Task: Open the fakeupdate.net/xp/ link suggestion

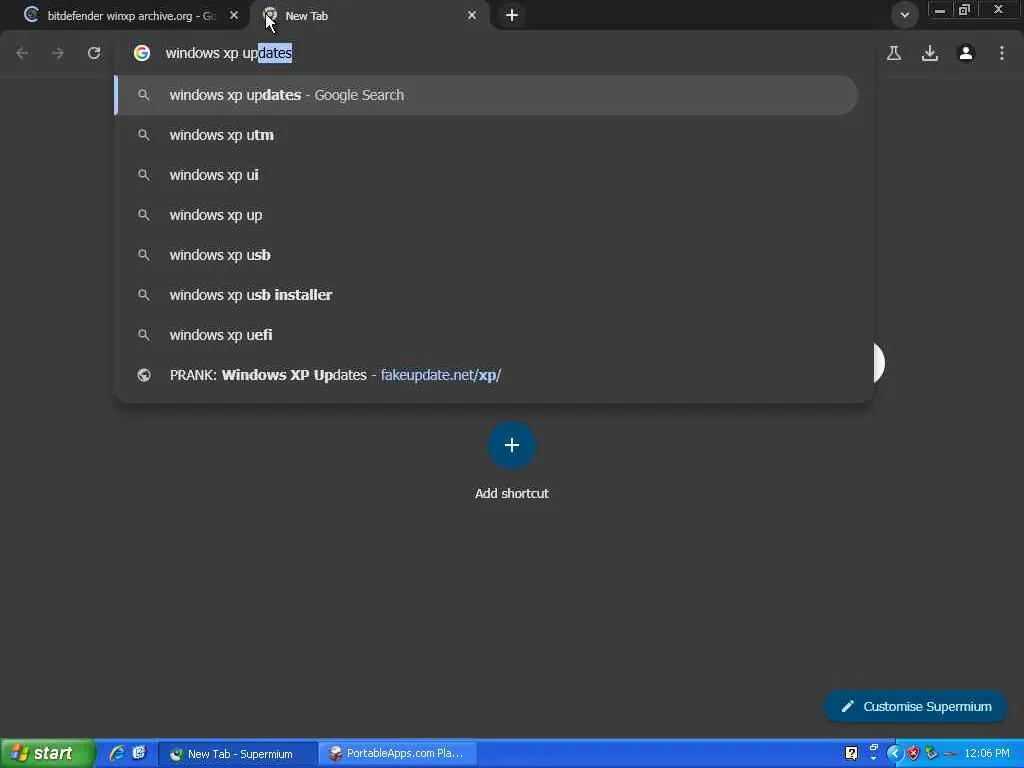Action: pos(486,375)
